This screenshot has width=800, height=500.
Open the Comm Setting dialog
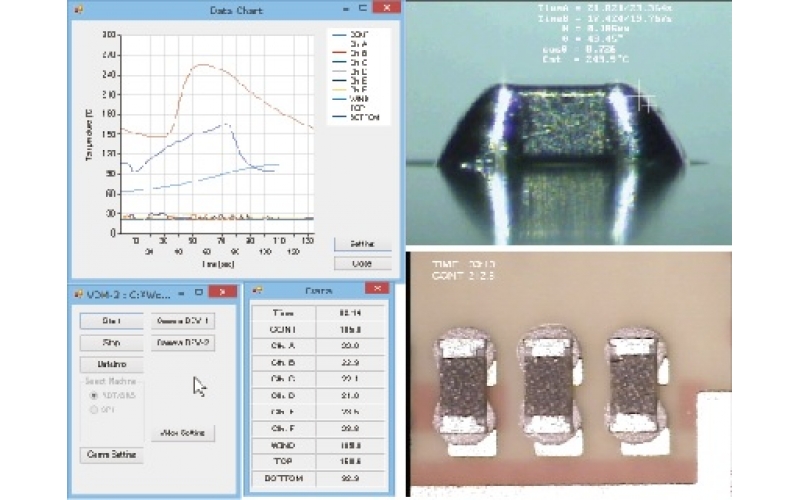coord(110,455)
